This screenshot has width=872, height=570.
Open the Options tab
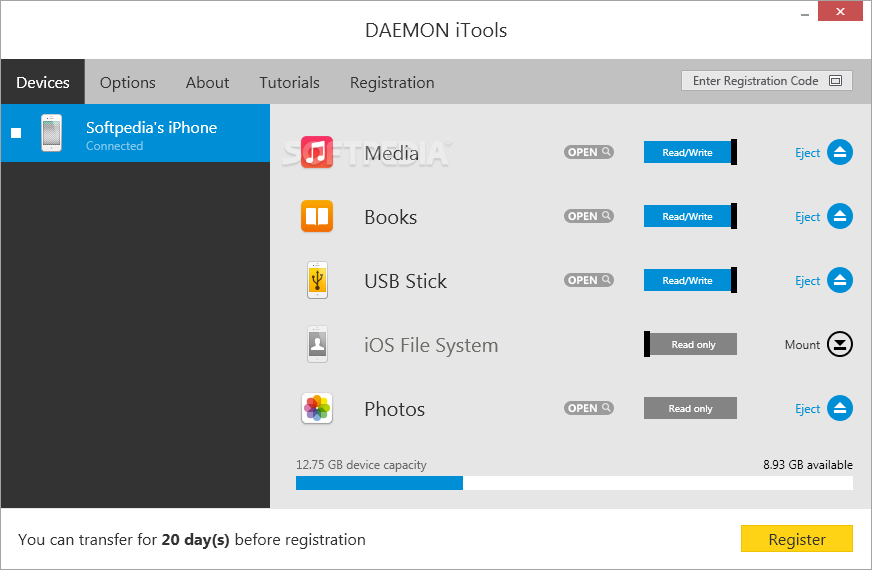[128, 83]
